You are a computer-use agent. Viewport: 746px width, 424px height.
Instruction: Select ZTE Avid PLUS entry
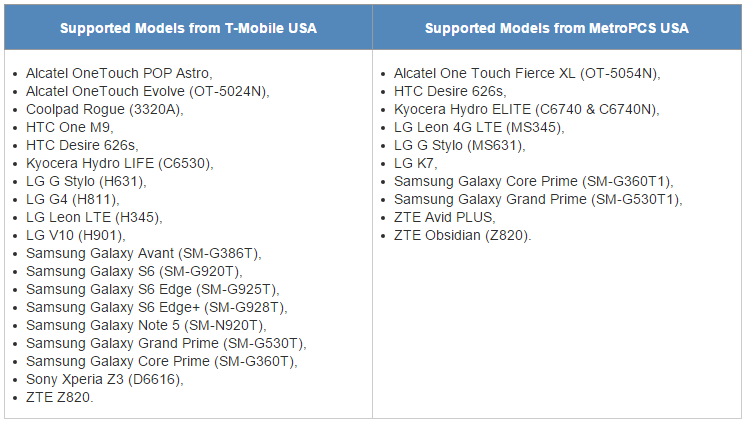[x=444, y=217]
